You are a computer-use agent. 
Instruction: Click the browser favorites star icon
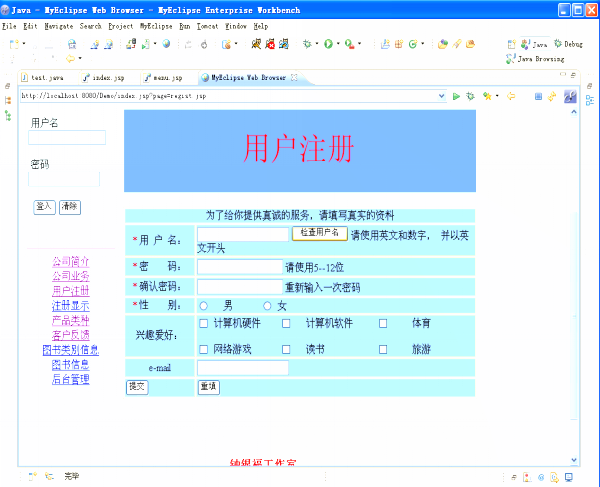(487, 96)
